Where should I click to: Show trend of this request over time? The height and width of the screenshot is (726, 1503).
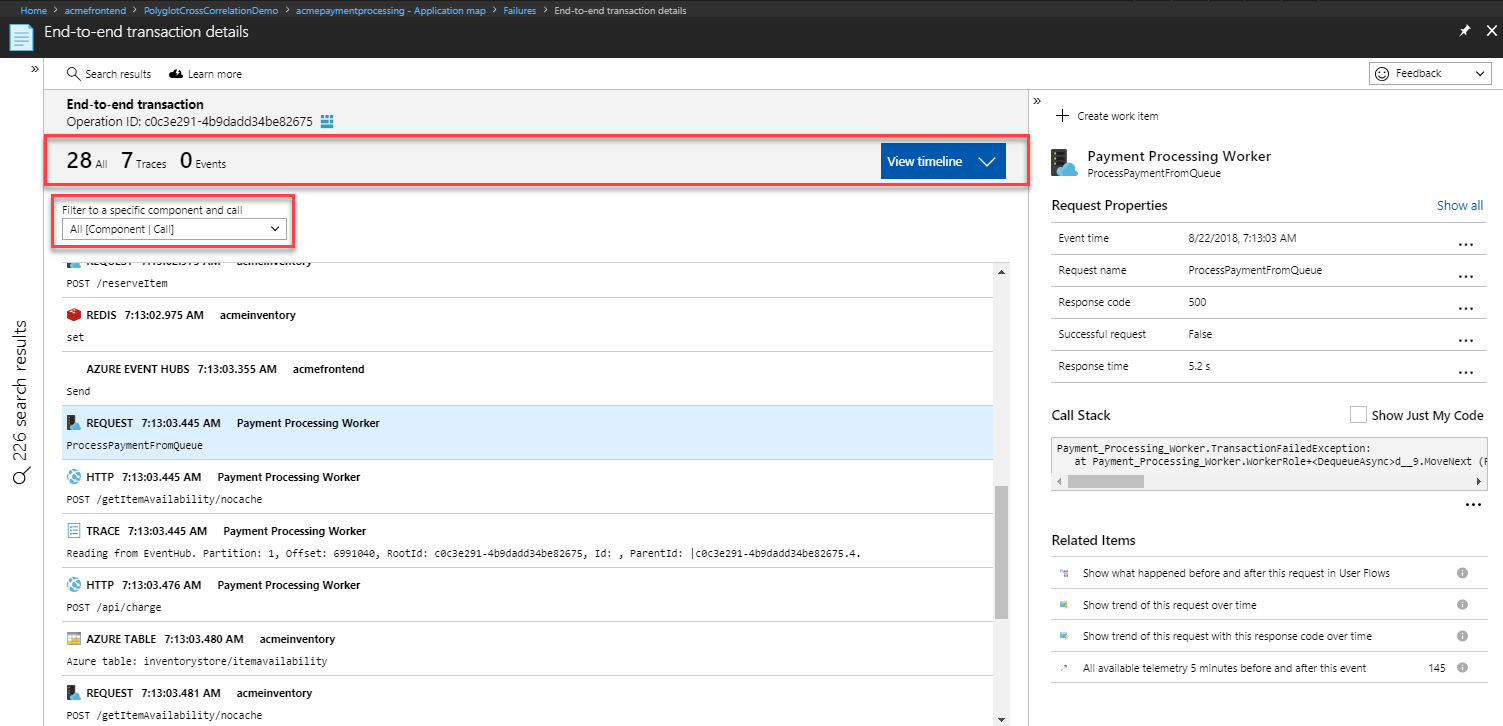click(1169, 605)
